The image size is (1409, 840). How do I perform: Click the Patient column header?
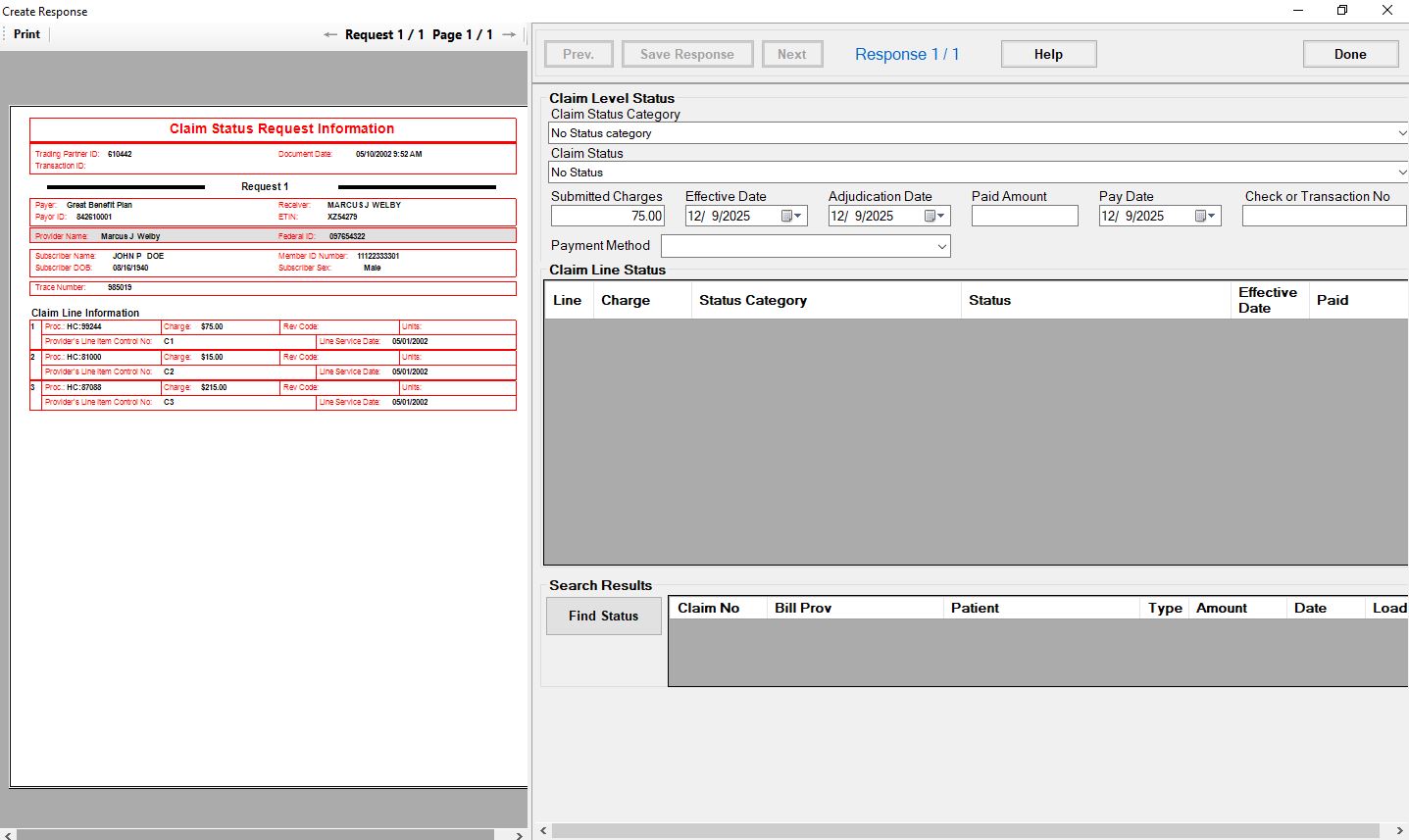(x=1041, y=608)
